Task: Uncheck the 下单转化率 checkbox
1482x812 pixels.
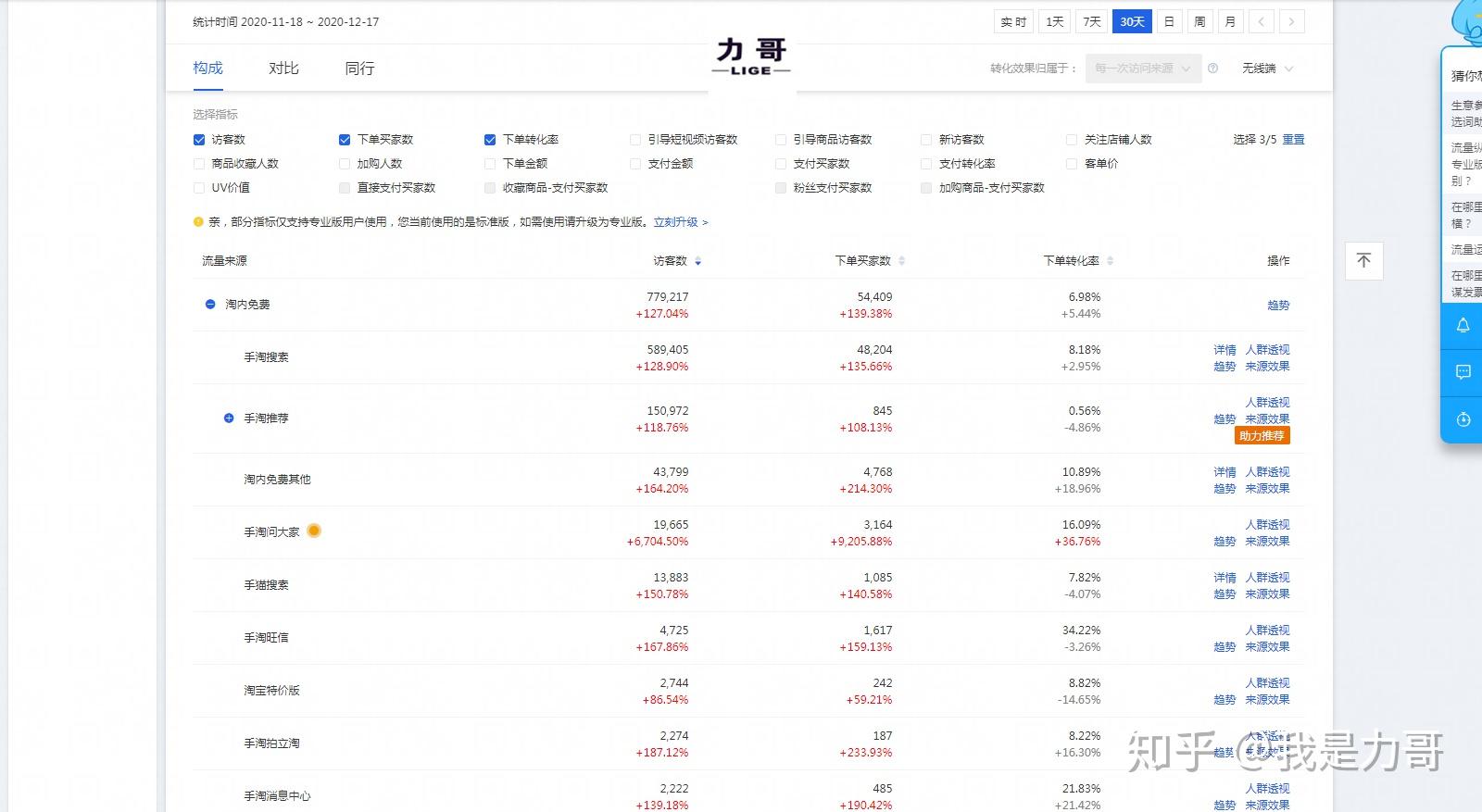Action: click(490, 140)
